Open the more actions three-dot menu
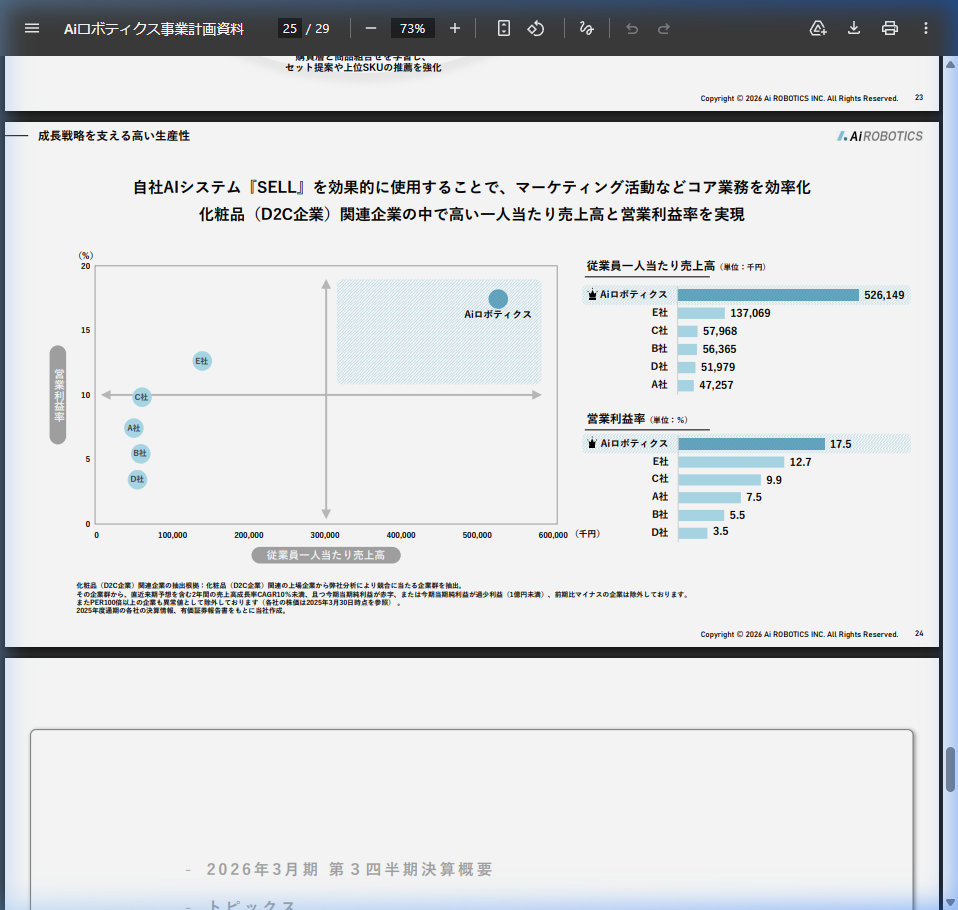 point(926,28)
